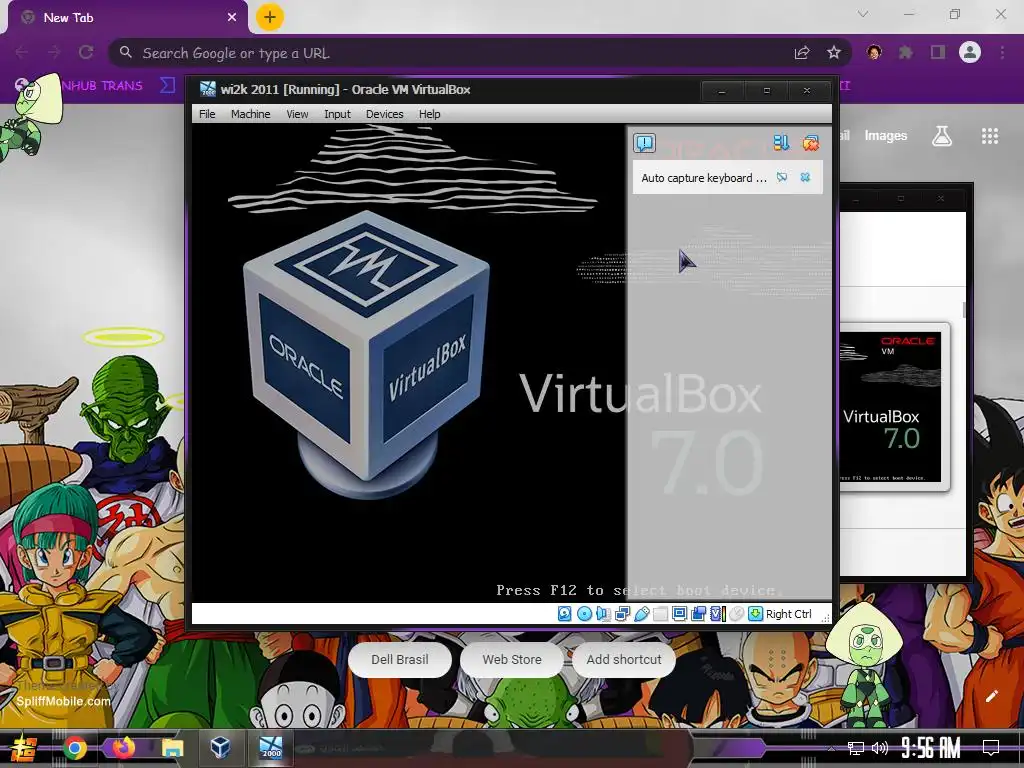Open the Search Labs flask icon
1024x768 pixels.
click(942, 136)
